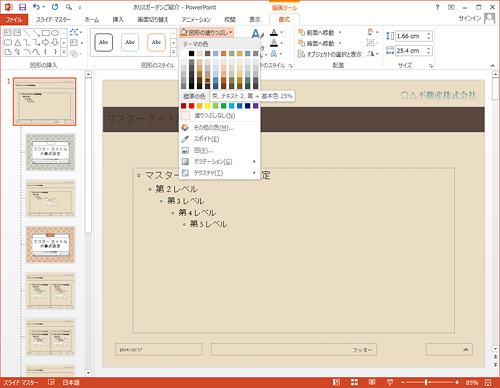Click the text outline A icon
Image resolution: width=500 pixels, height=388 pixels.
coord(274,43)
